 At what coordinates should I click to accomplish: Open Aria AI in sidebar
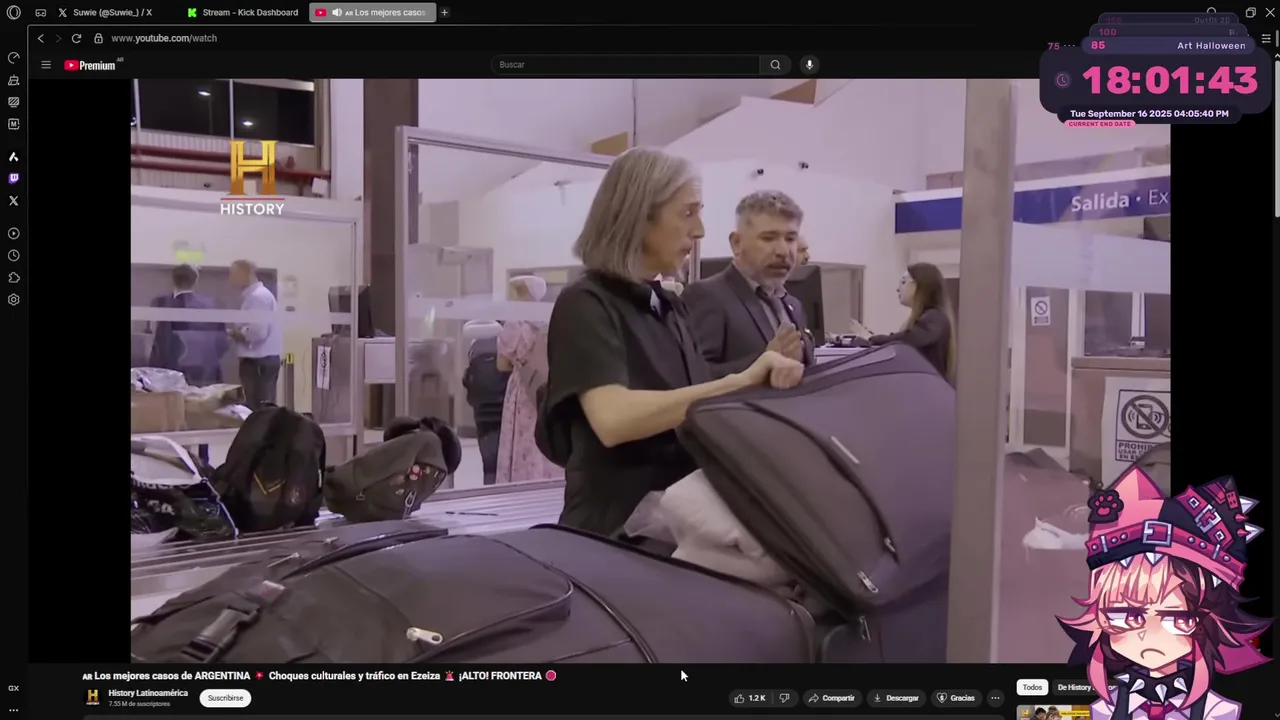[13, 157]
